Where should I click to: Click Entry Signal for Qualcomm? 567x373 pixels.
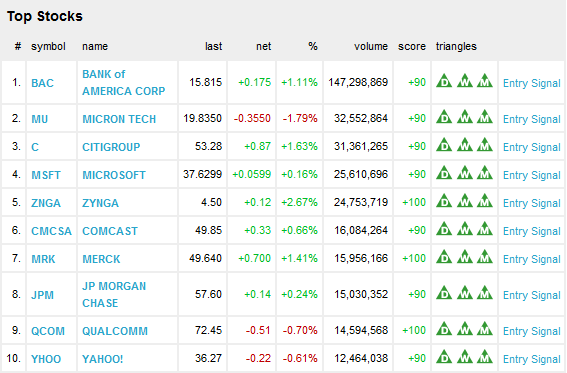point(532,331)
